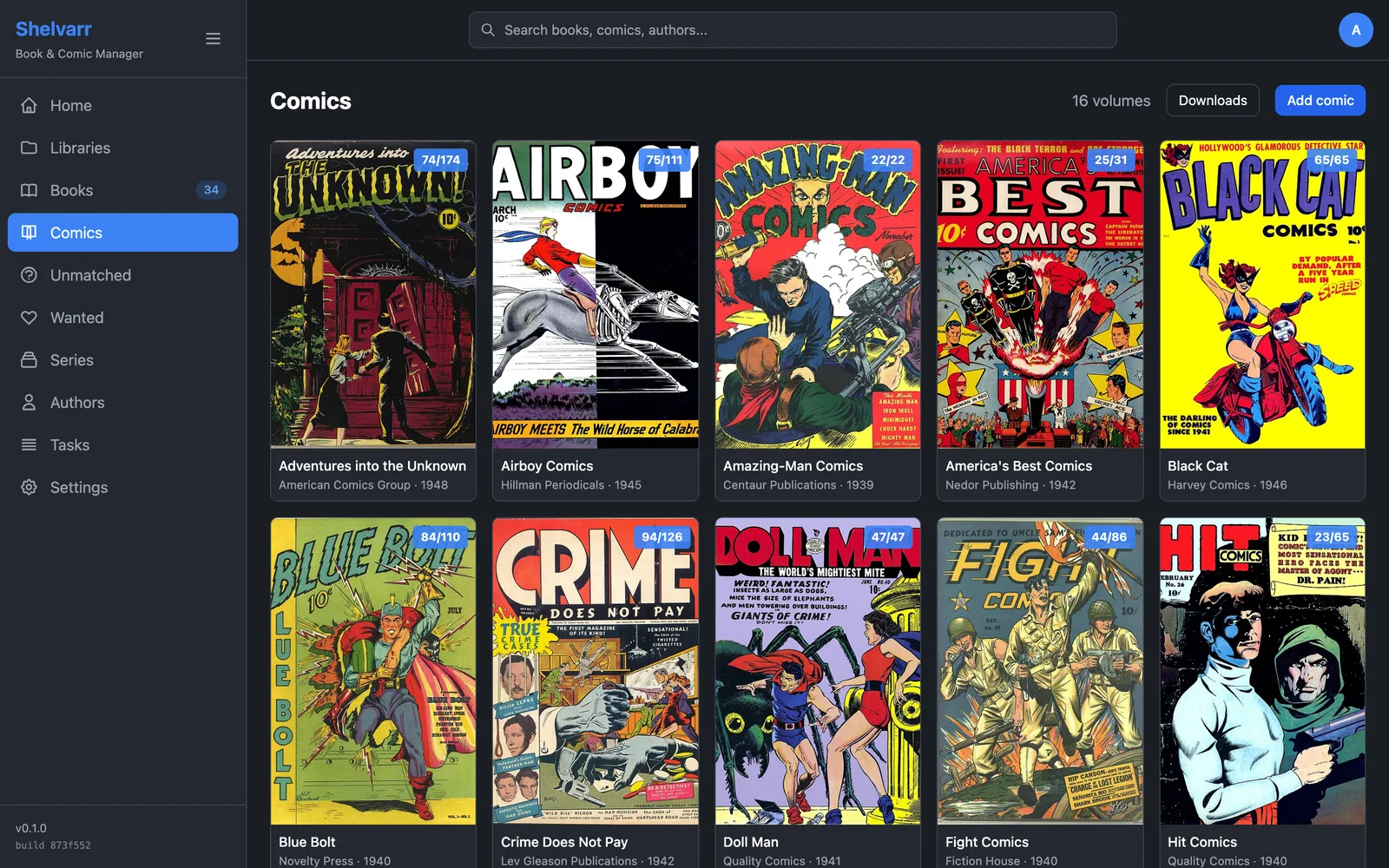Click American Comics Group · 1948 text
Viewport: 1389px width, 868px height.
[363, 485]
